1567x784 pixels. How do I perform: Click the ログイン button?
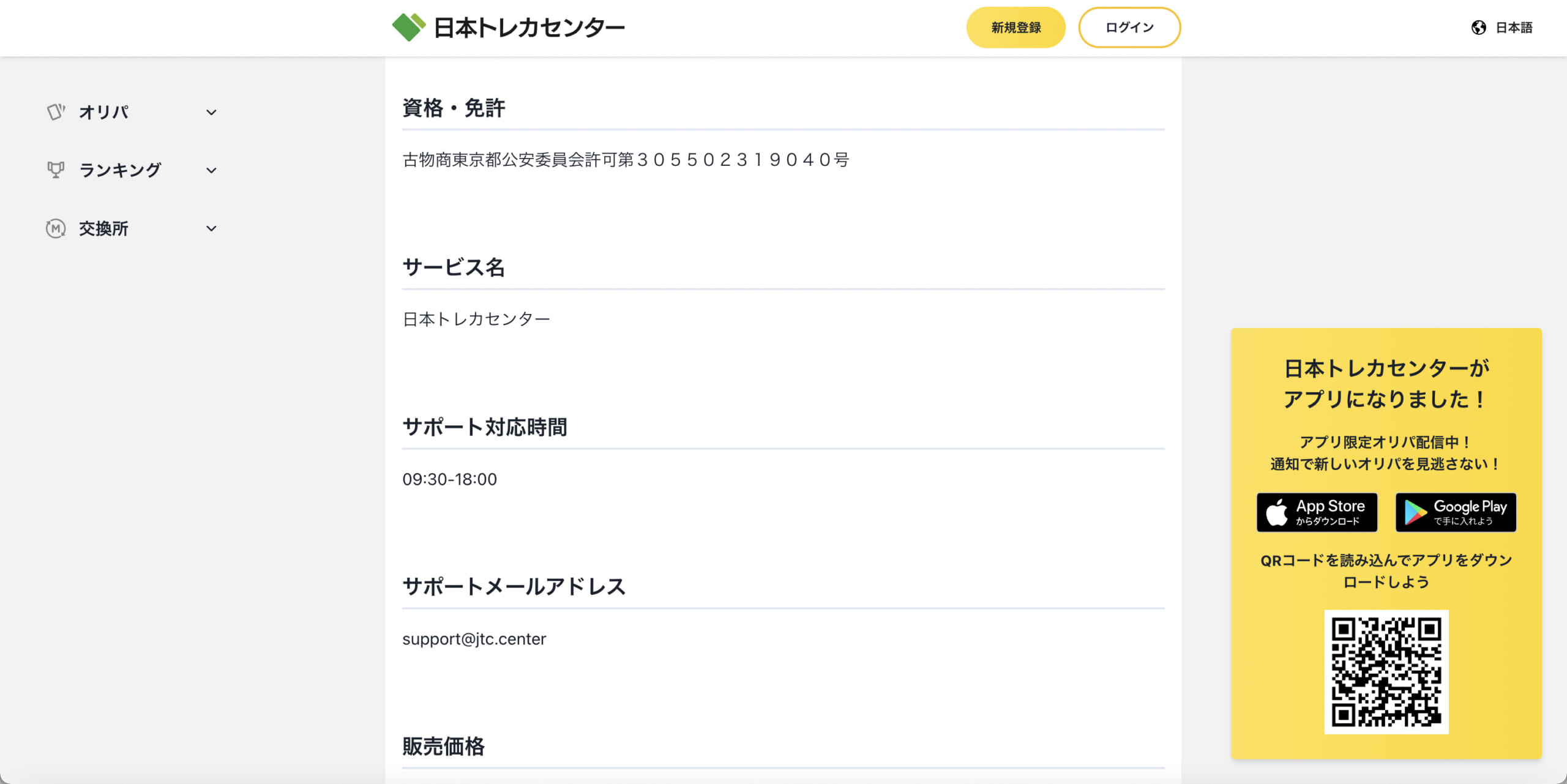(x=1129, y=28)
